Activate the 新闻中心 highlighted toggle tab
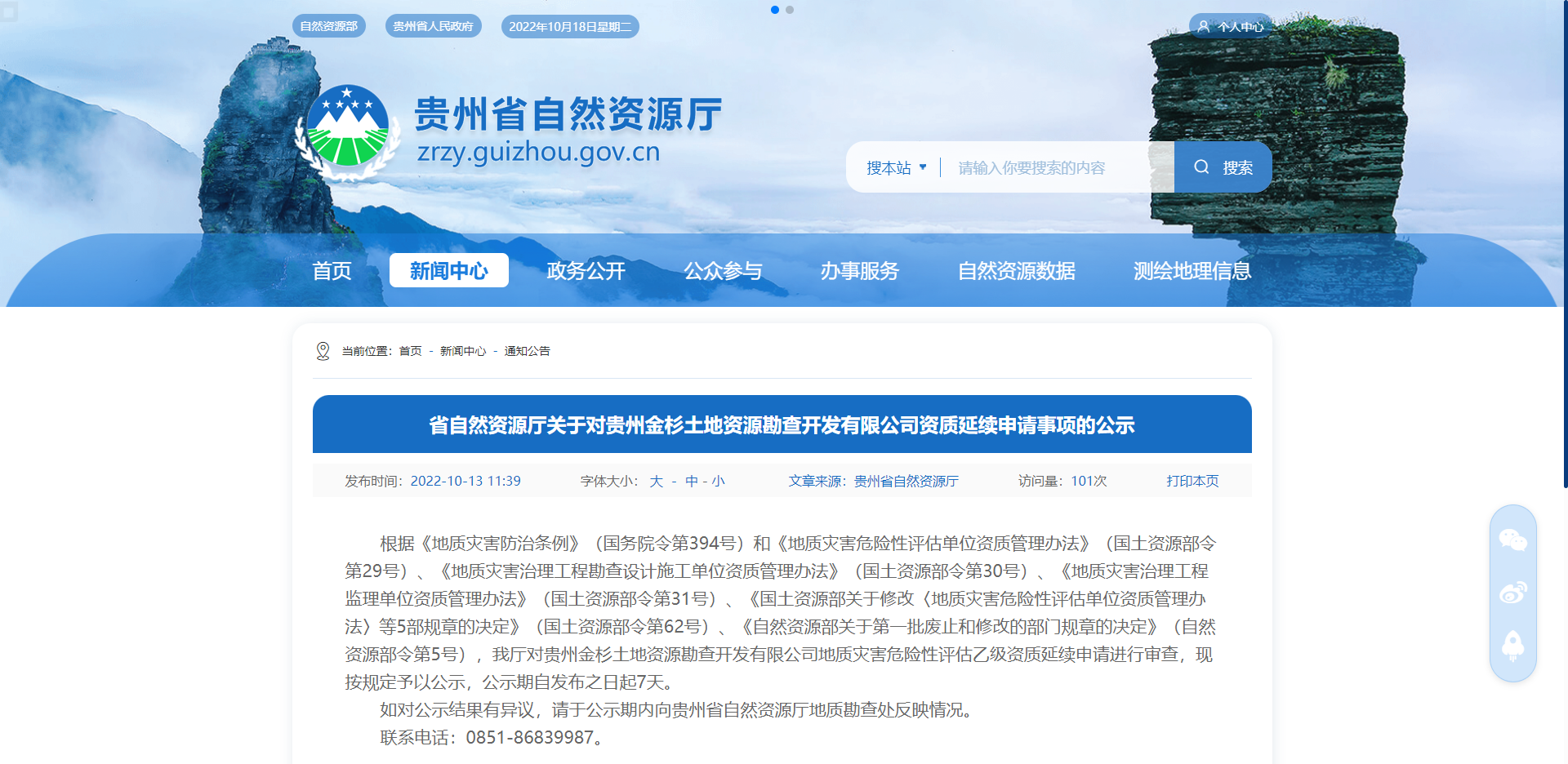 coord(448,270)
